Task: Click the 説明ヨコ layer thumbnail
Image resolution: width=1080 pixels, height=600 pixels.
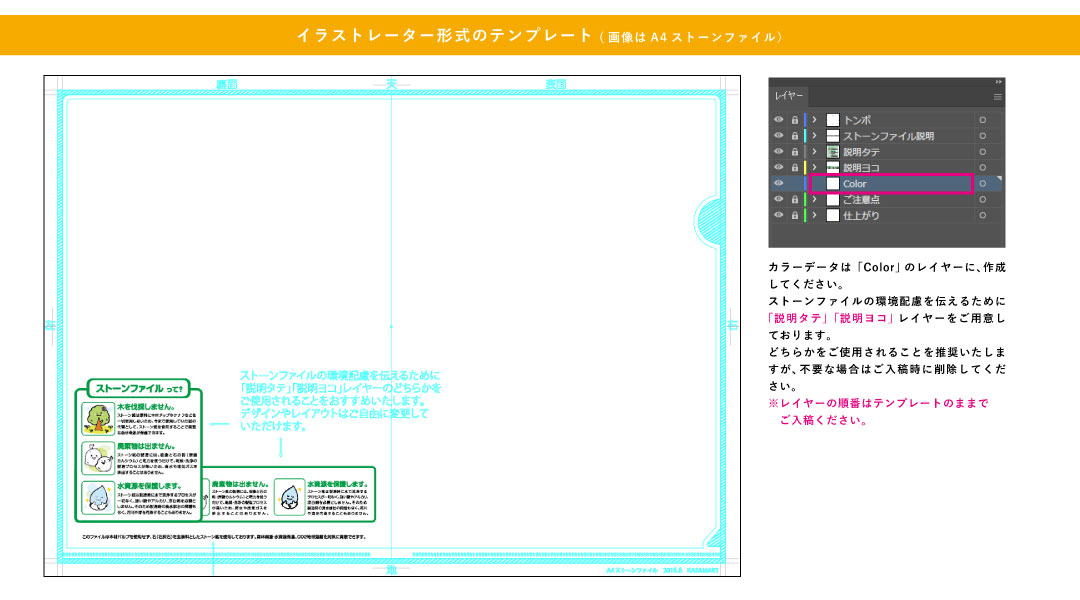Action: pyautogui.click(x=832, y=168)
